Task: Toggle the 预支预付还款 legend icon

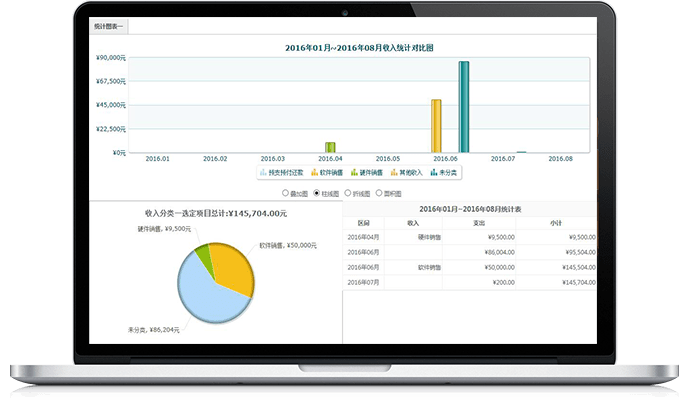Action: 263,173
